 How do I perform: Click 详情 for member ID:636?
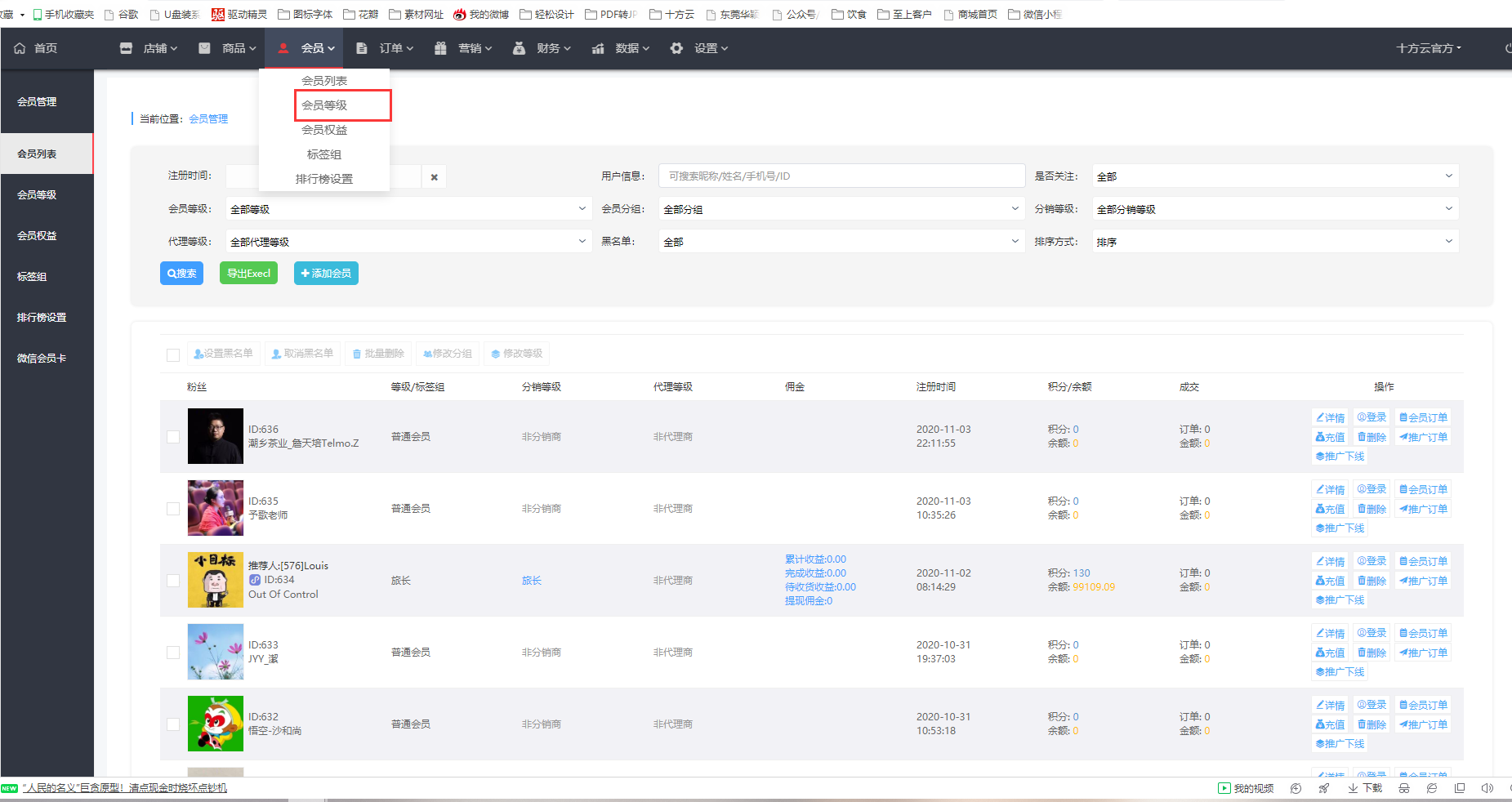[1330, 417]
